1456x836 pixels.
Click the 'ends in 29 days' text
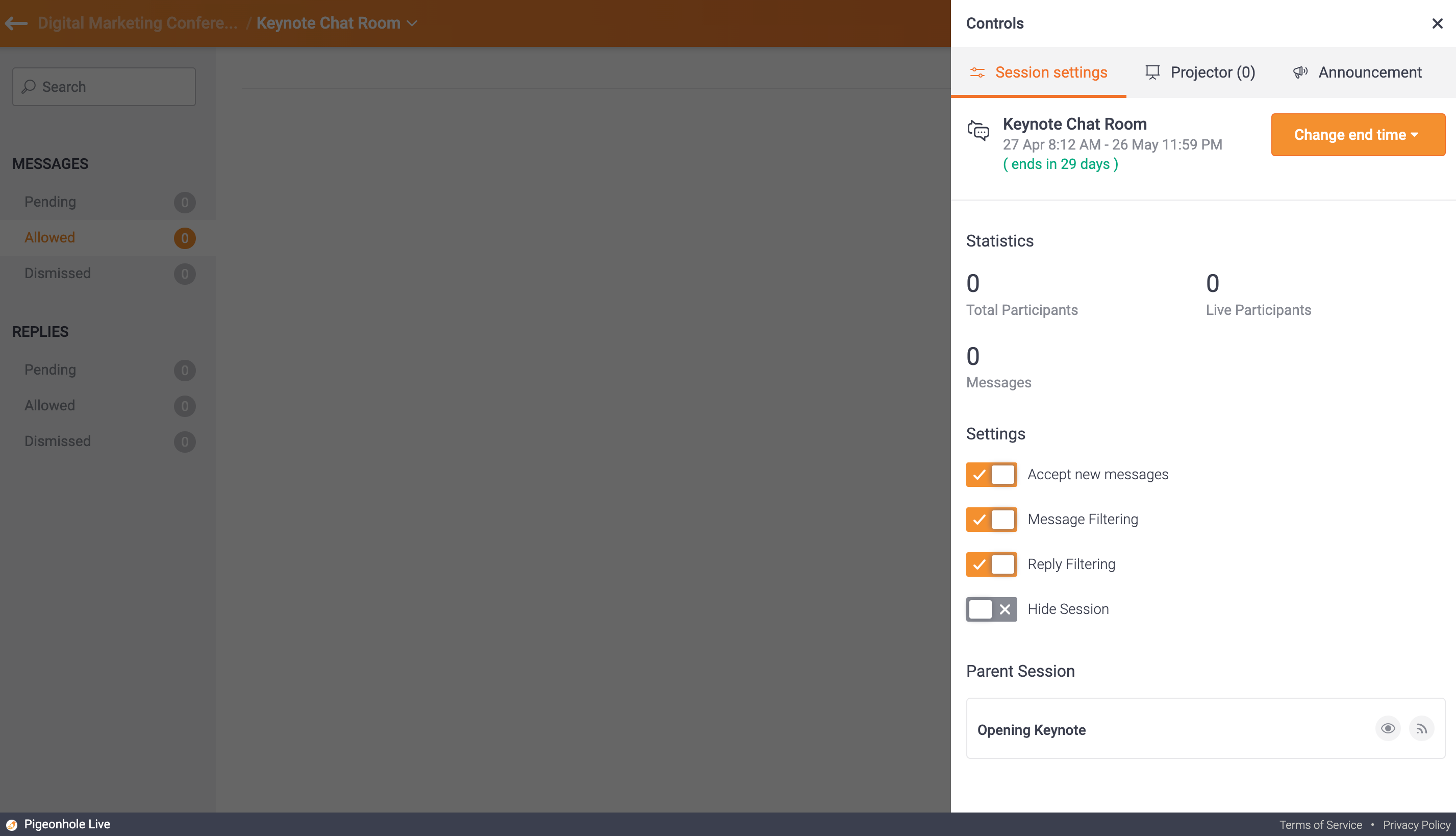click(1061, 164)
